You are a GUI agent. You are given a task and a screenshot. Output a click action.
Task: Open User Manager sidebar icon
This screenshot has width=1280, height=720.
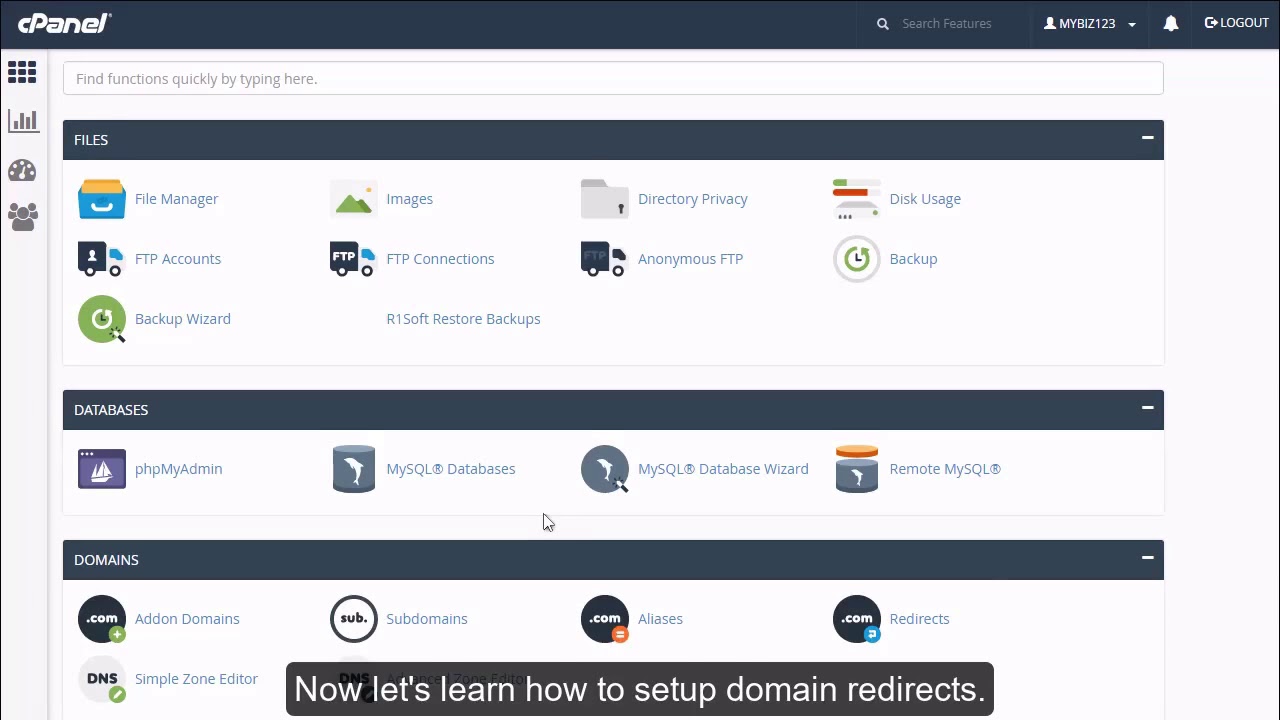tap(23, 217)
